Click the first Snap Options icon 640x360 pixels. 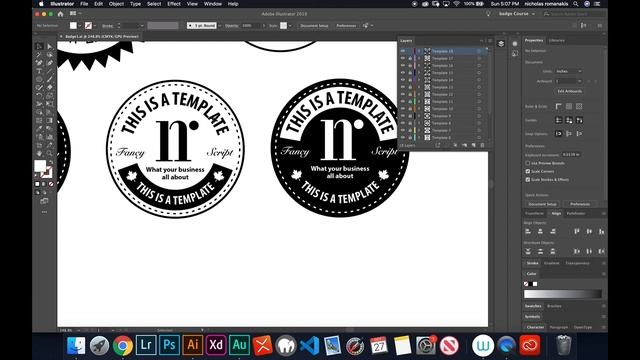point(558,133)
